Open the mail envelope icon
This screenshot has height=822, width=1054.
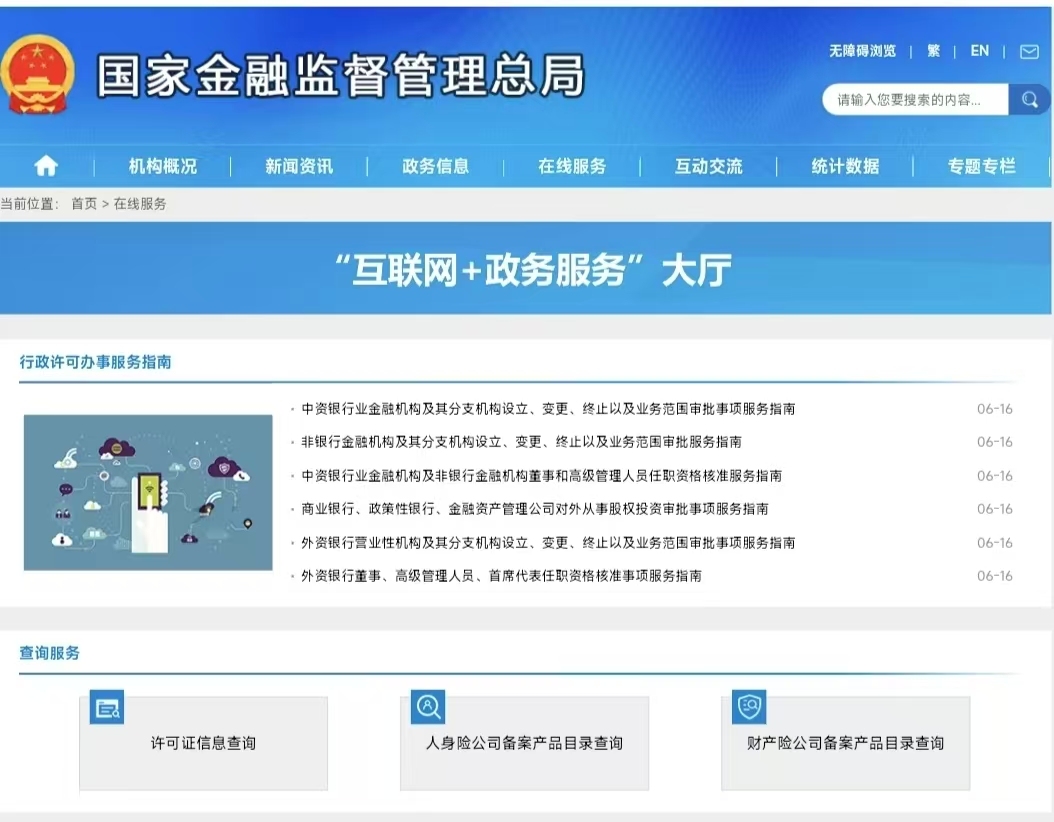pos(1028,52)
